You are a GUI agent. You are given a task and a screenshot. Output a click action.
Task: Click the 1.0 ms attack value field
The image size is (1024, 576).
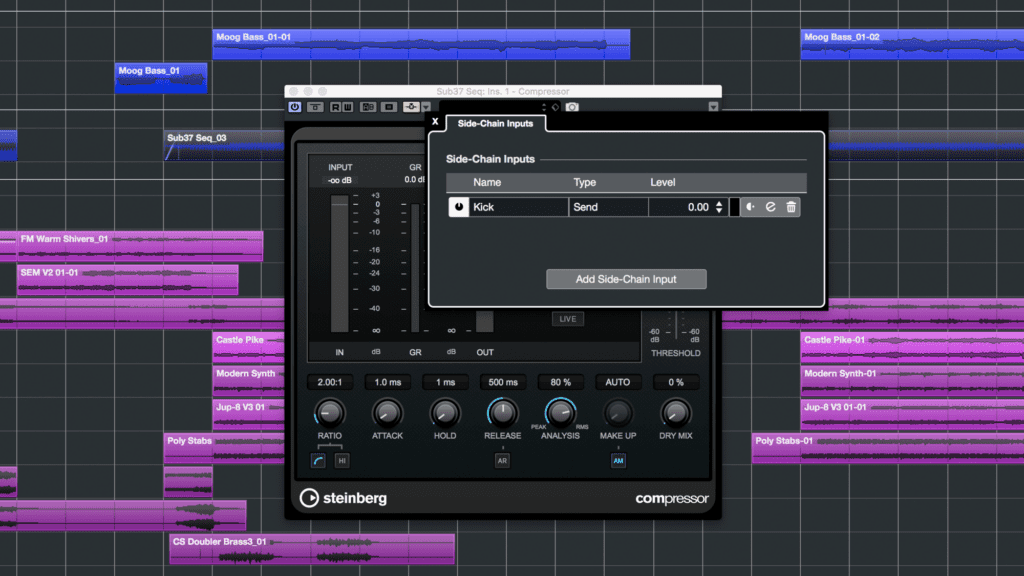tap(387, 382)
